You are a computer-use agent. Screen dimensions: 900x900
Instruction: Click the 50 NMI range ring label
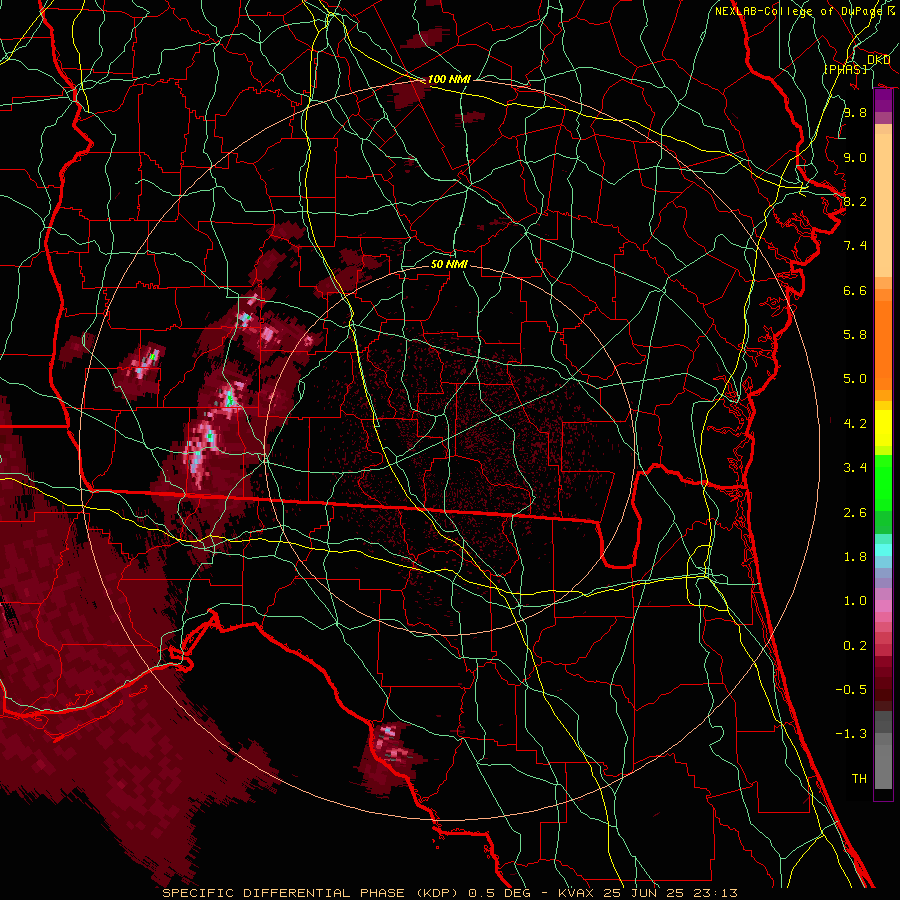point(449,264)
